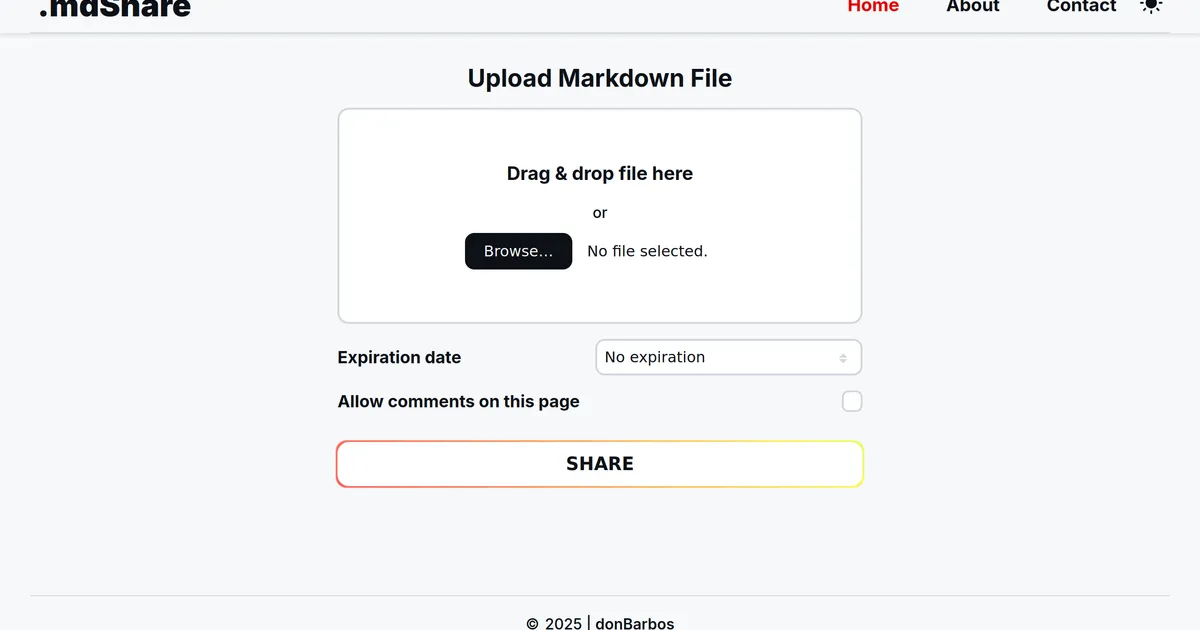Image resolution: width=1200 pixels, height=630 pixels.
Task: Click the 'Upload Markdown File' heading
Action: (x=600, y=78)
